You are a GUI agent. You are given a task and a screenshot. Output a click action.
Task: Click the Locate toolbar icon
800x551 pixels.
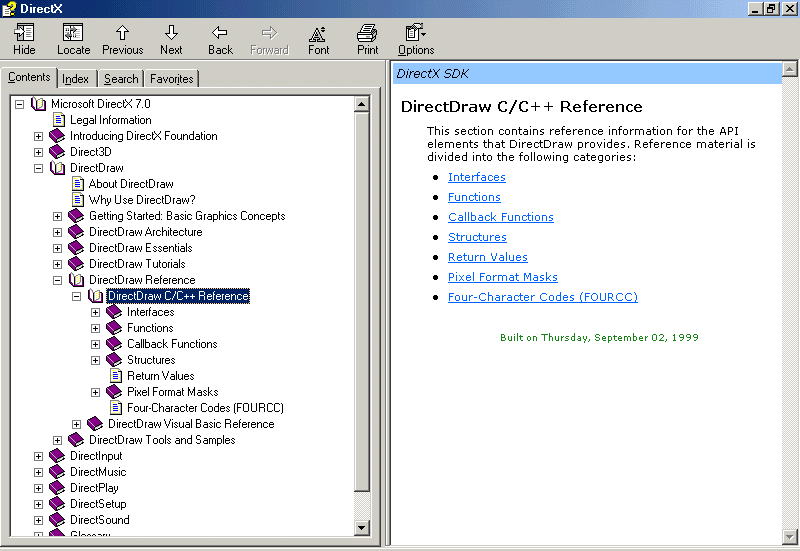(73, 33)
